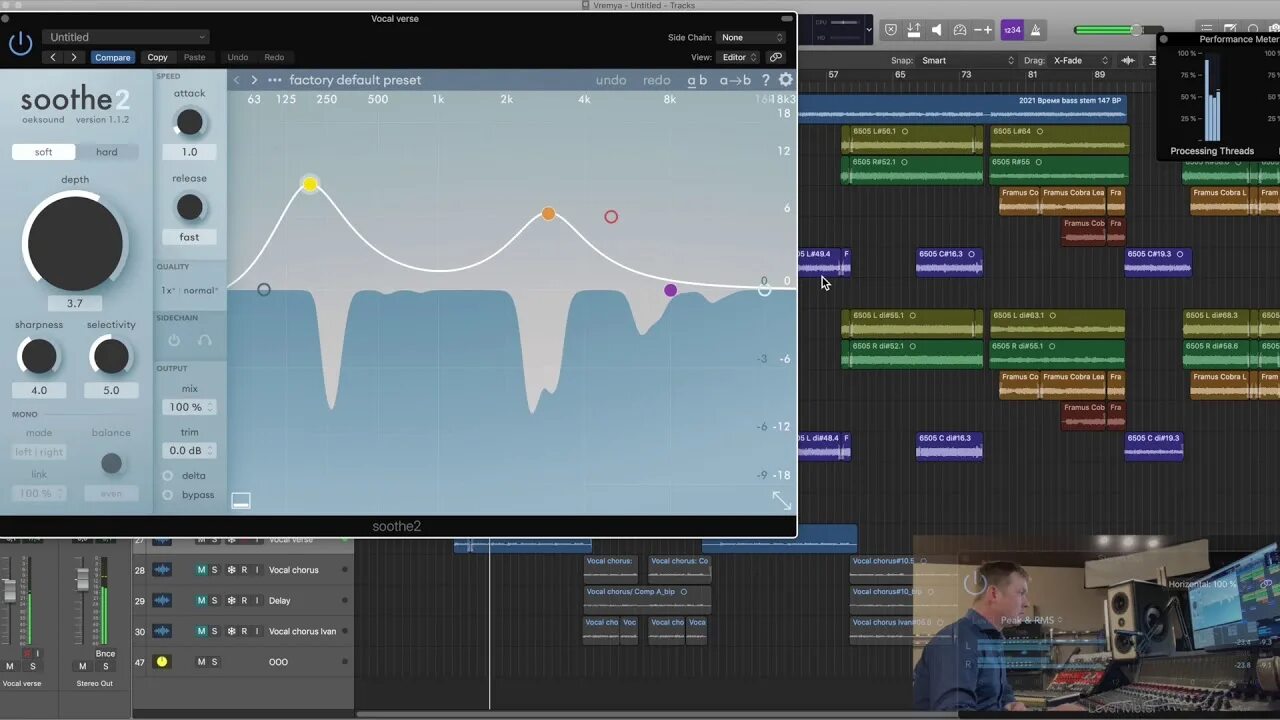This screenshot has height=720, width=1280.
Task: Click the yellow knob icon on track 47
Action: [x=162, y=662]
